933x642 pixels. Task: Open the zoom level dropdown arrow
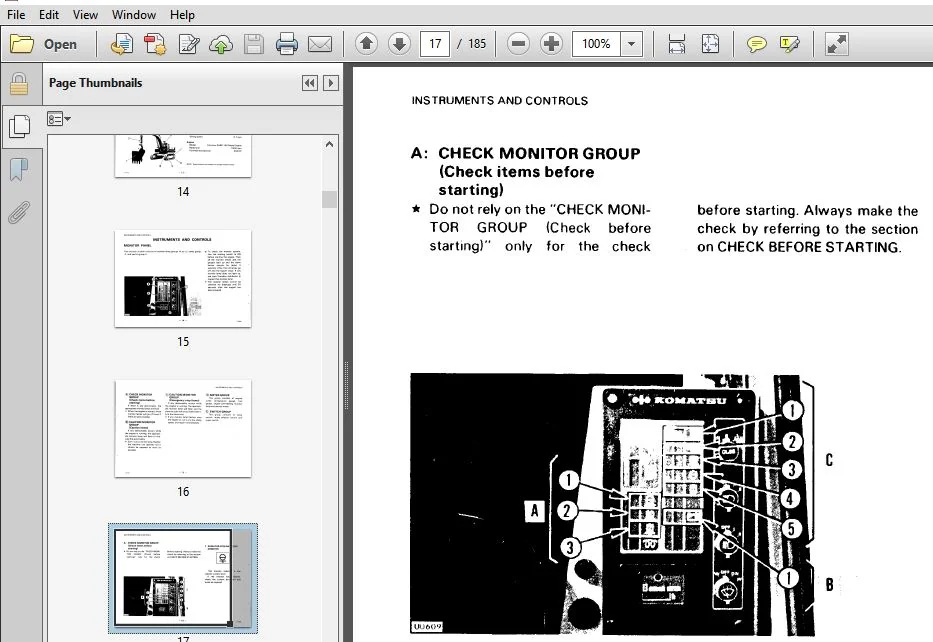click(631, 43)
